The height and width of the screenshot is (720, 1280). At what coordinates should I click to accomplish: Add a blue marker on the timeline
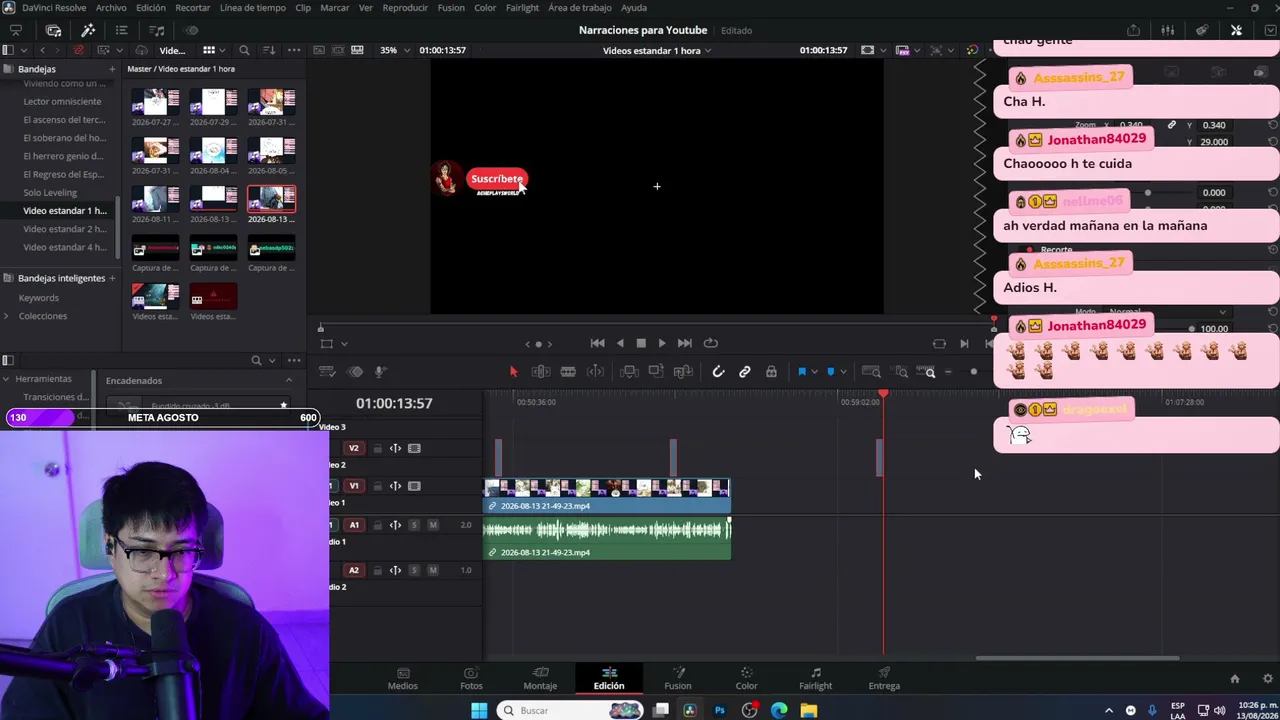click(x=830, y=372)
